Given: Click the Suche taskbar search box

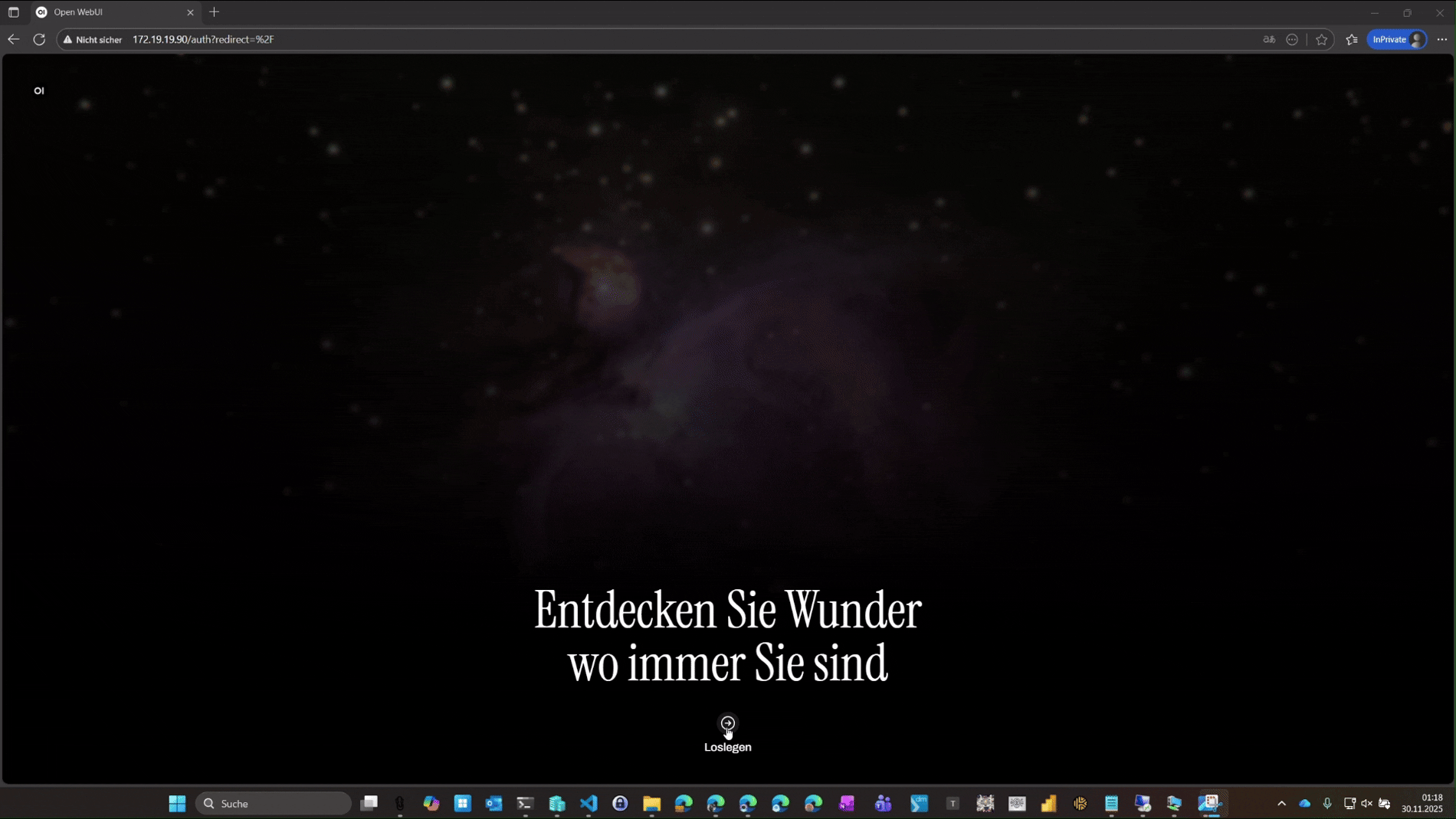Looking at the screenshot, I should [274, 803].
